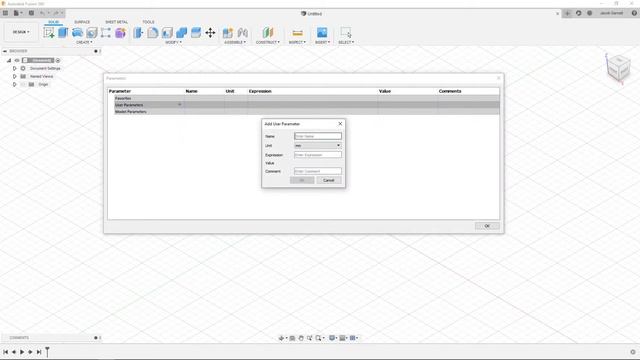Expand the Origin tree node
640x360 pixels.
pyautogui.click(x=15, y=84)
